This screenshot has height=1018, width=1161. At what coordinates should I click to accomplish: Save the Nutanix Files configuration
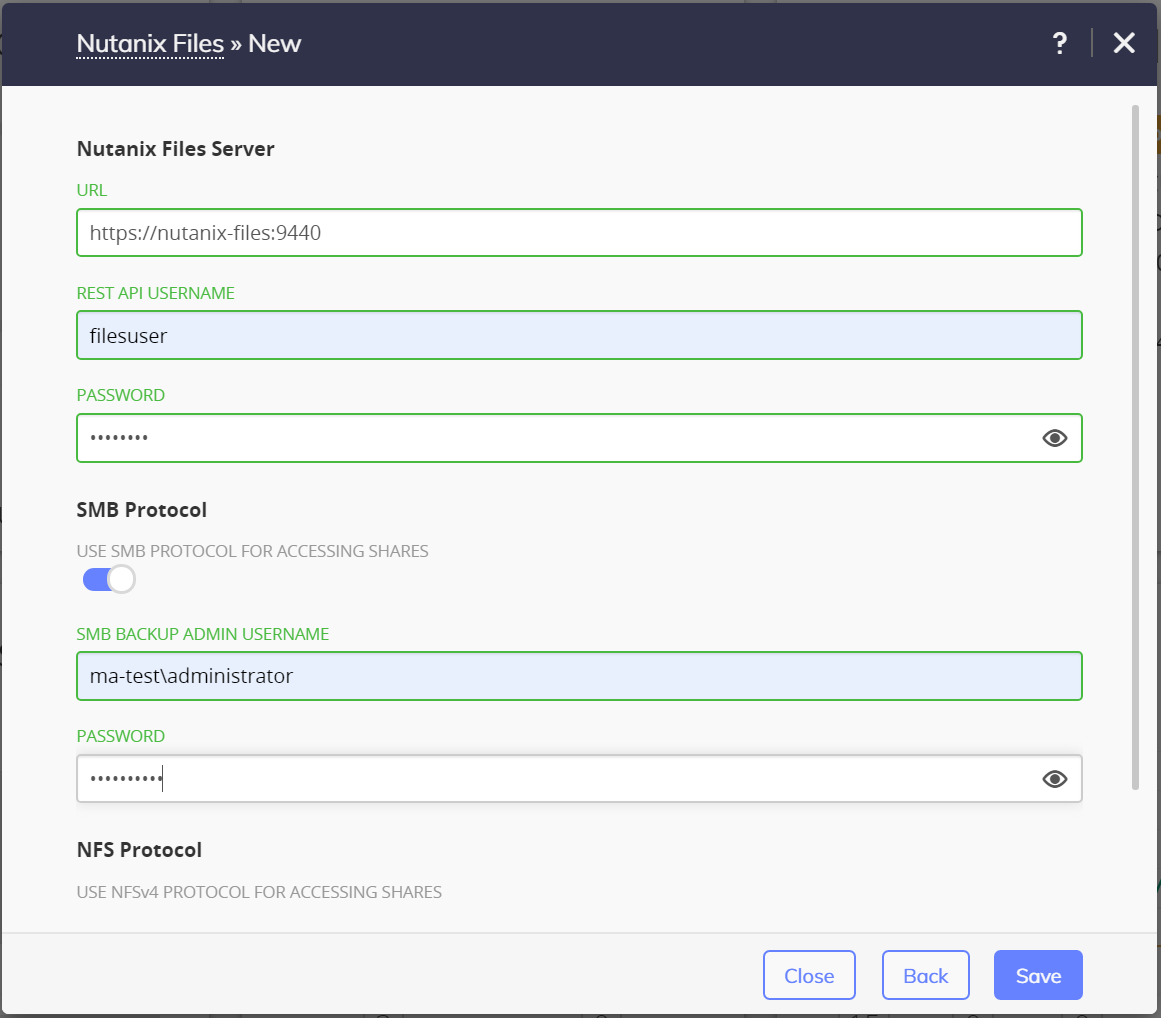click(1038, 975)
